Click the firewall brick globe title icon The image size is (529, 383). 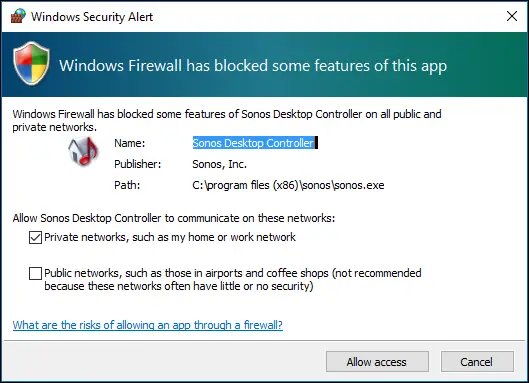click(18, 16)
